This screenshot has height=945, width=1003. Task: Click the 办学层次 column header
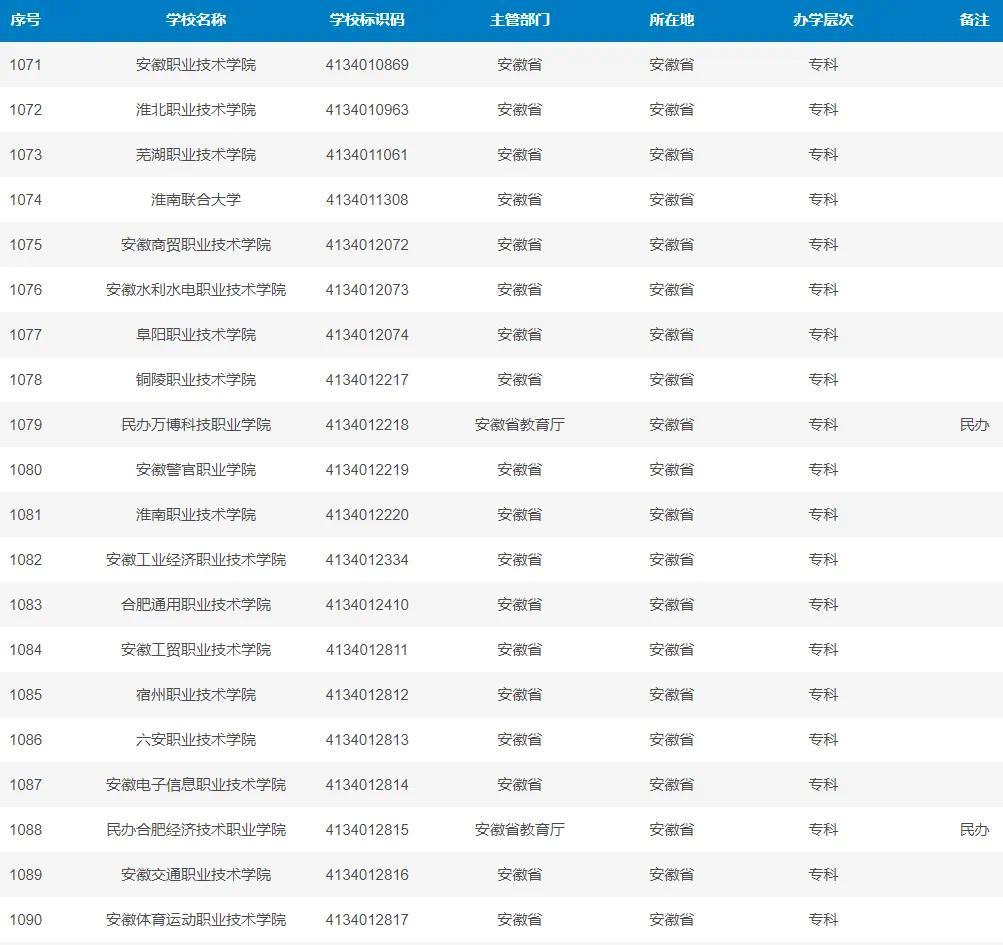[823, 20]
